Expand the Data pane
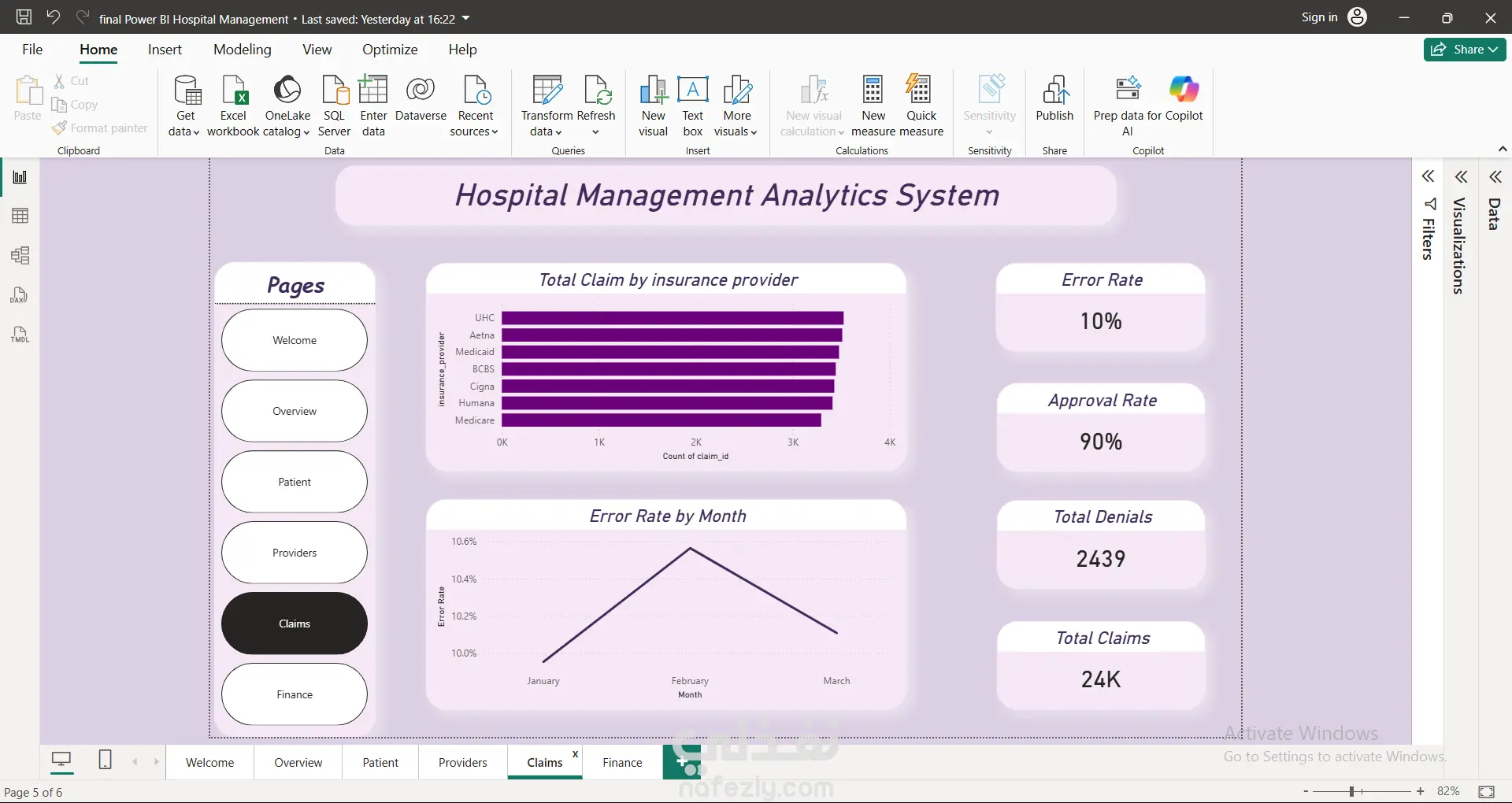Viewport: 1512px width, 803px height. pos(1495,176)
